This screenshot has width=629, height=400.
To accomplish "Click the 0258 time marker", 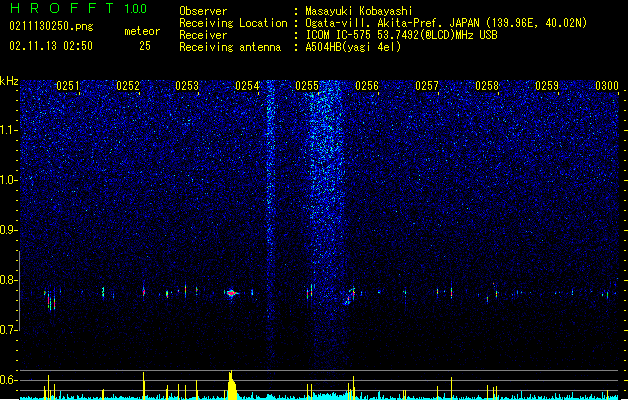I will click(487, 86).
